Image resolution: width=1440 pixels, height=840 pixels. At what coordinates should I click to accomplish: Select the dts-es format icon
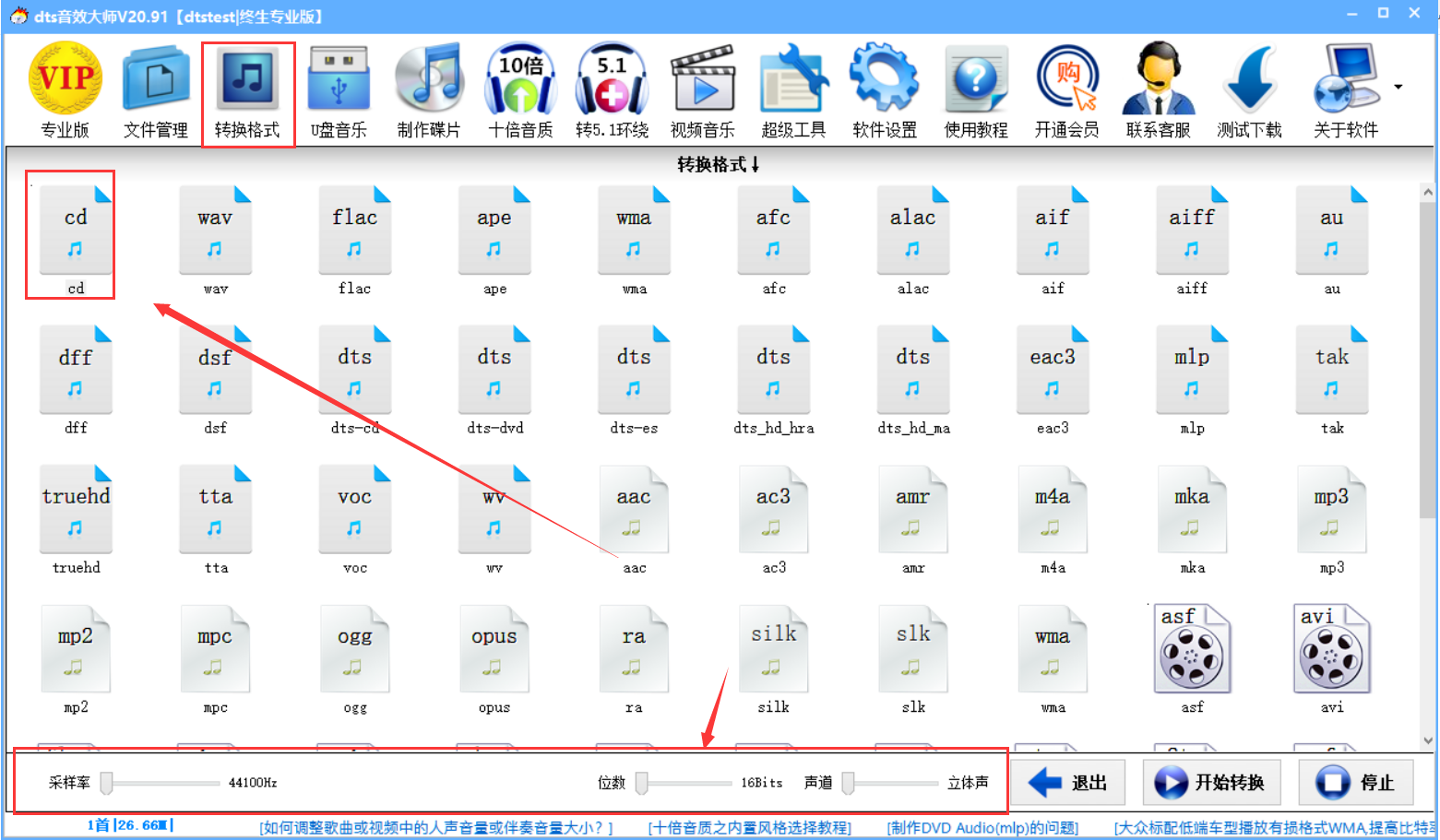point(634,379)
